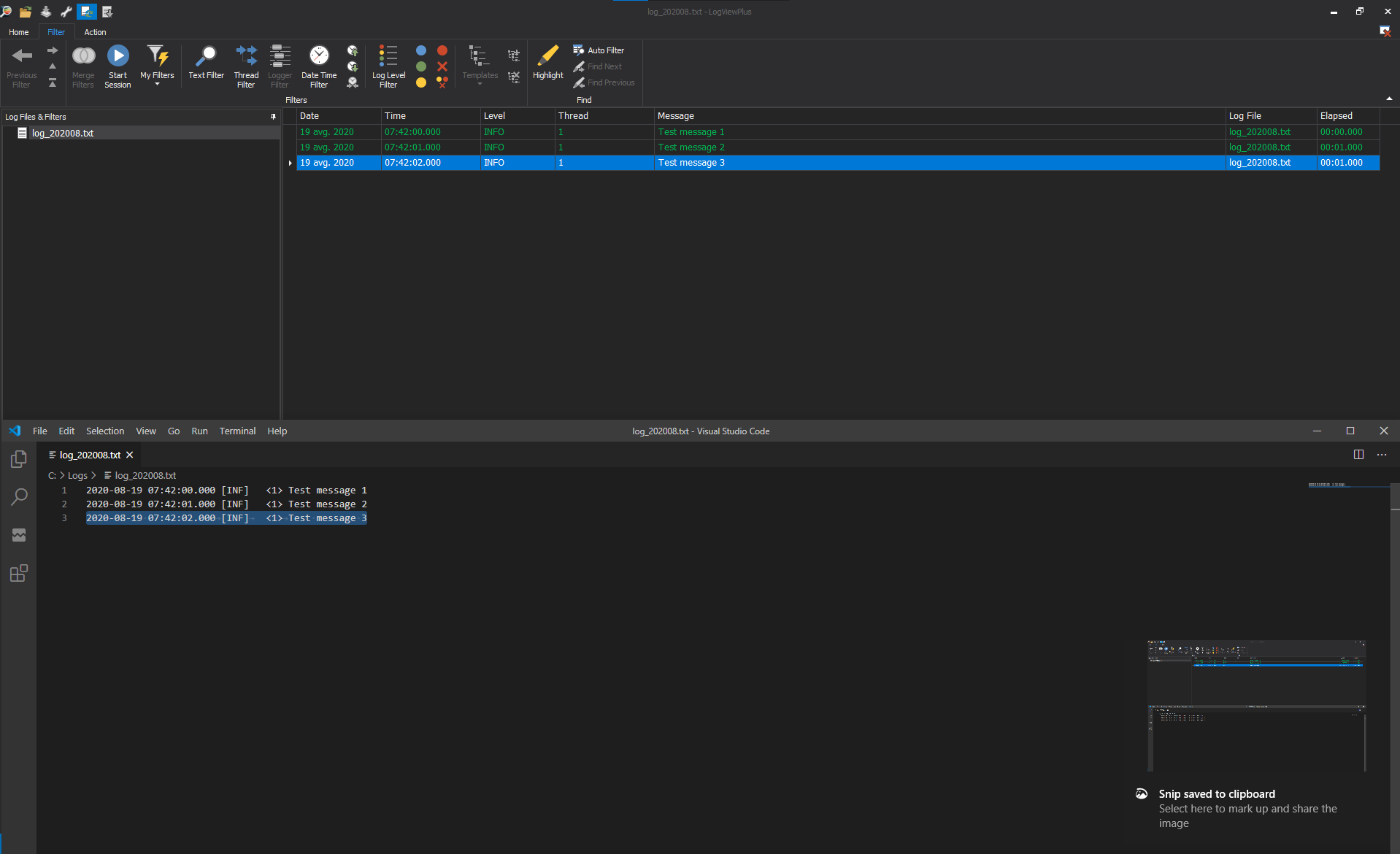This screenshot has height=854, width=1400.
Task: Click the top-of-list triangle navigation icon
Action: (53, 82)
